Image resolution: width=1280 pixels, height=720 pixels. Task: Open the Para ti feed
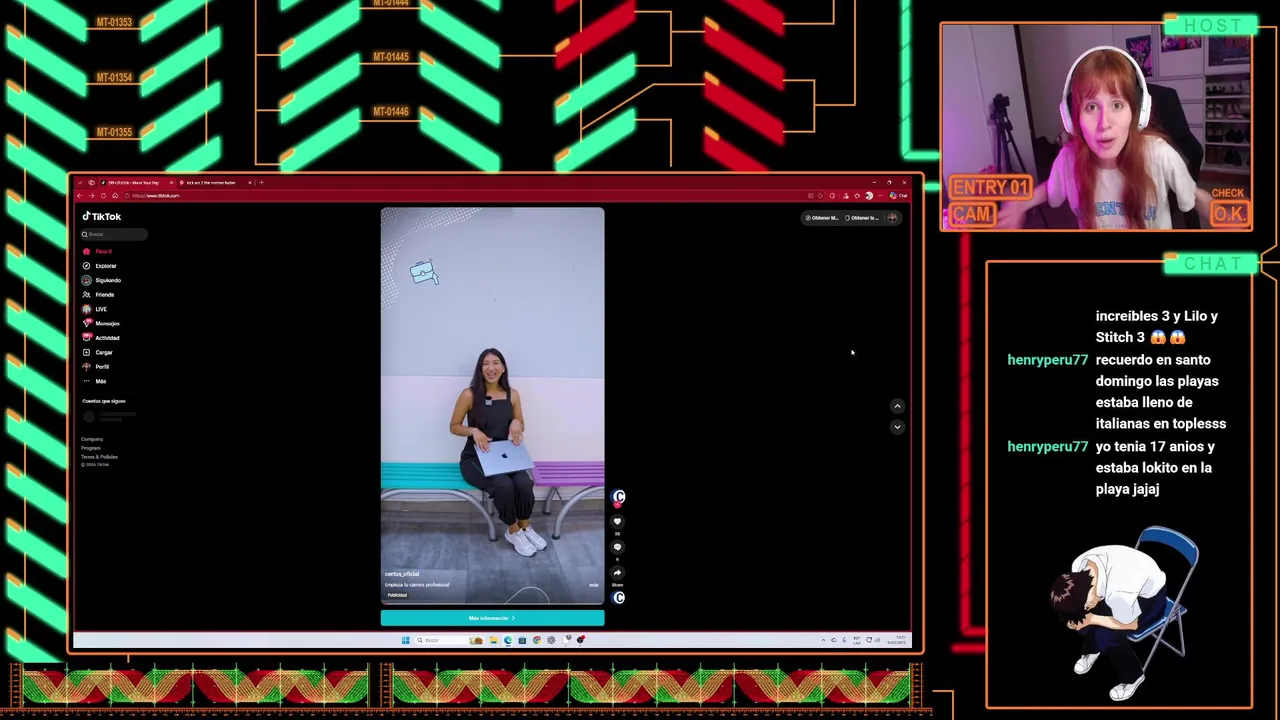pyautogui.click(x=98, y=251)
